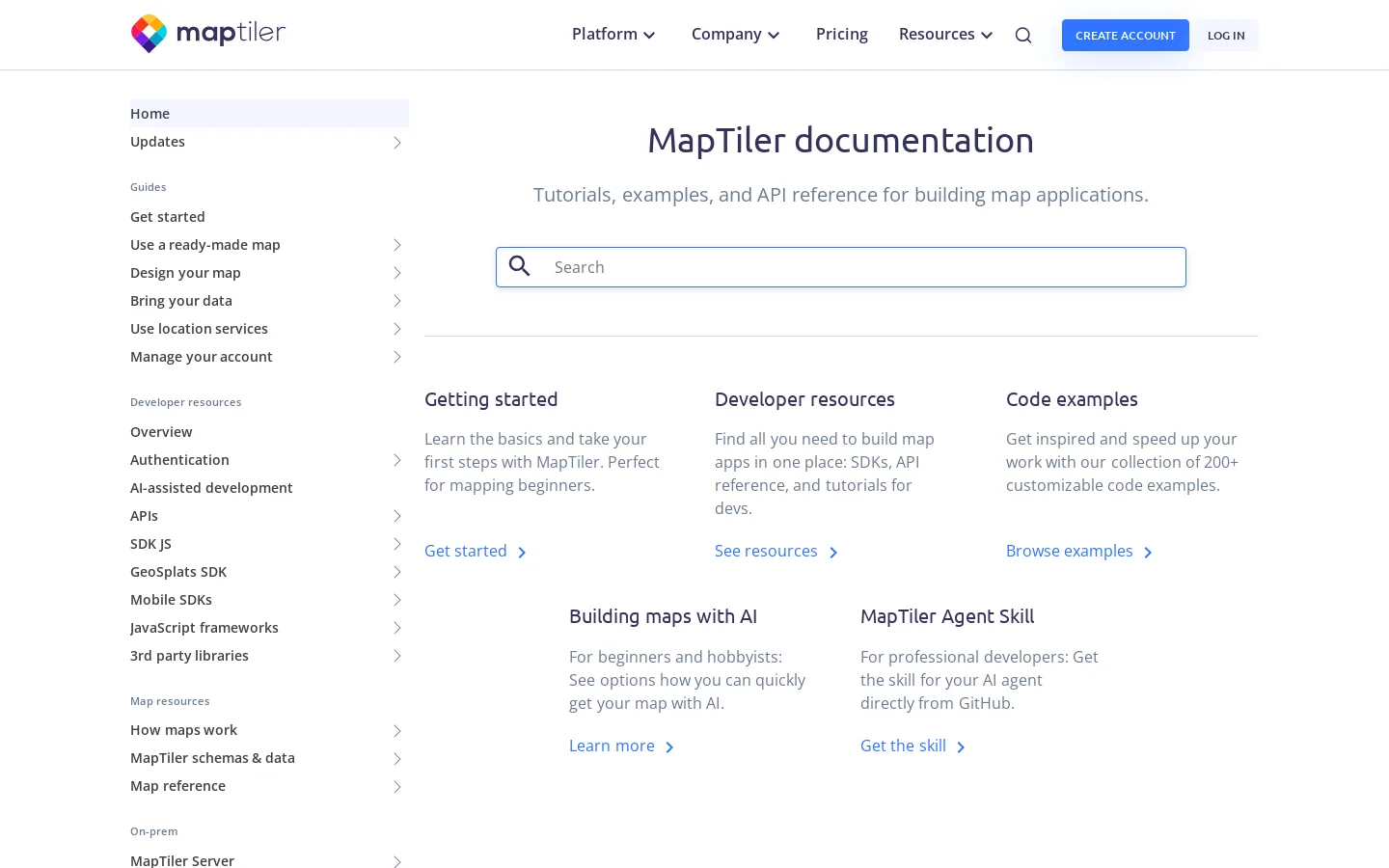Select Home in the sidebar

click(x=269, y=114)
